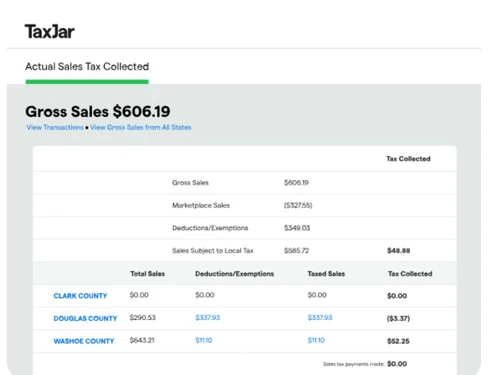The height and width of the screenshot is (375, 500).
Task: Open the Washoe County link
Action: (84, 341)
